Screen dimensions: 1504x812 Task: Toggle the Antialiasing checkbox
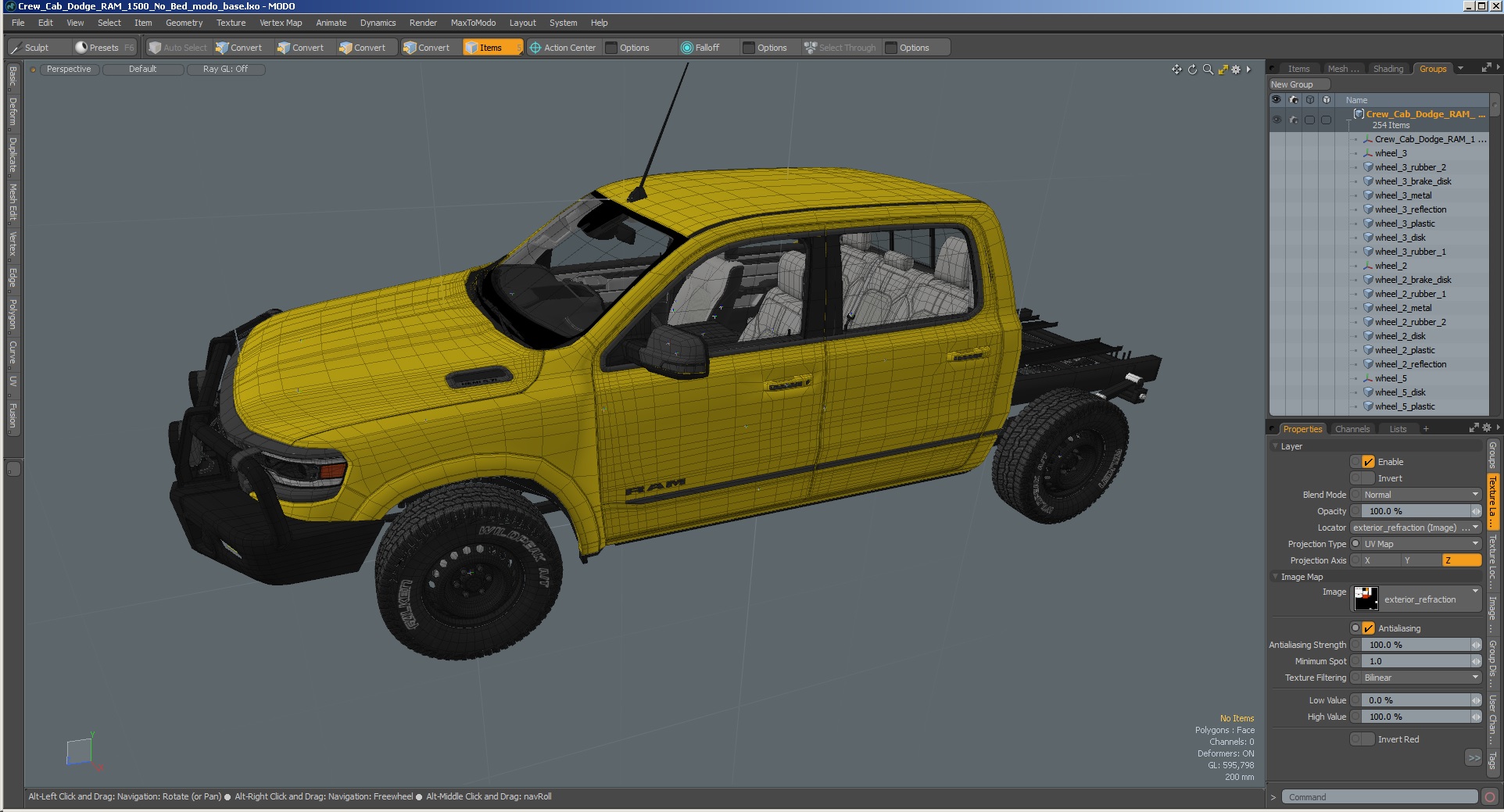pyautogui.click(x=1368, y=628)
